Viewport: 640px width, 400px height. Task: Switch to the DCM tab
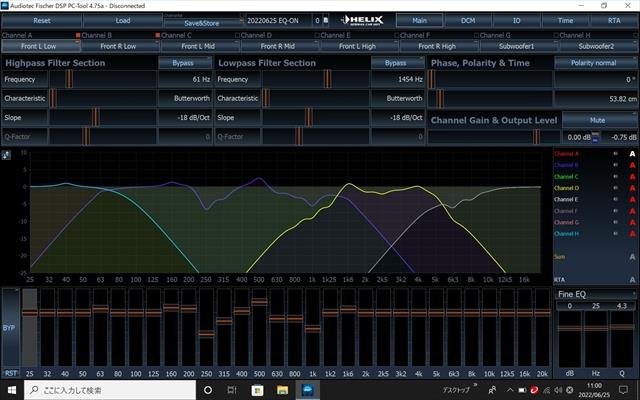point(468,20)
